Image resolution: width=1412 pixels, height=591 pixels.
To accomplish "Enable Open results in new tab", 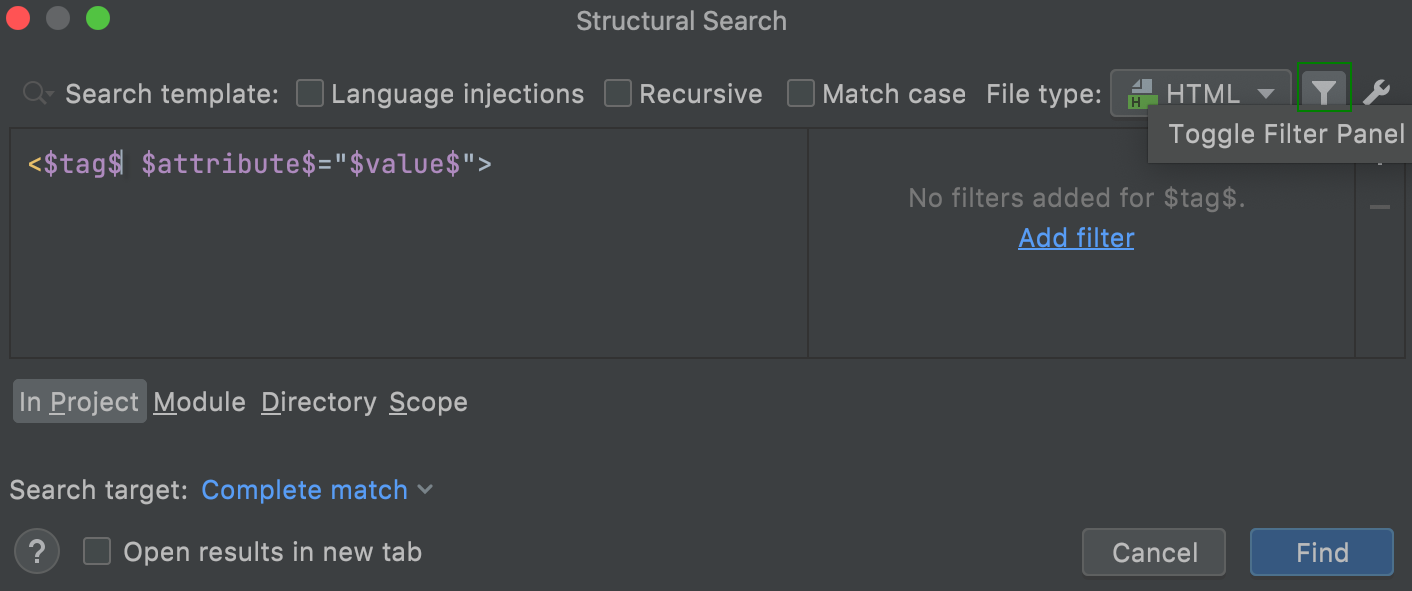I will coord(97,552).
